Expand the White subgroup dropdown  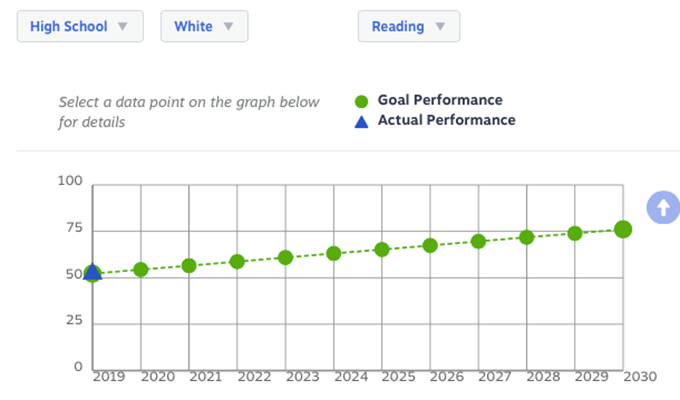(x=204, y=26)
